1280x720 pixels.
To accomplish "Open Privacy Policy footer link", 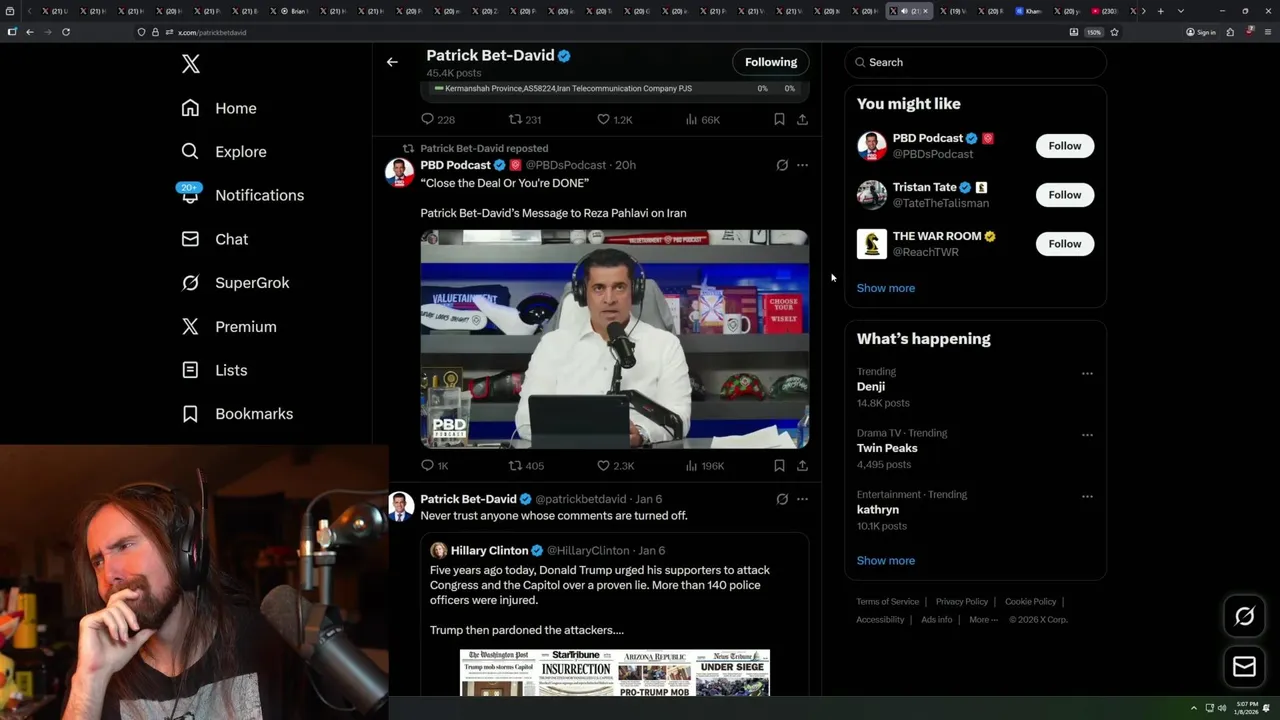I will point(962,602).
